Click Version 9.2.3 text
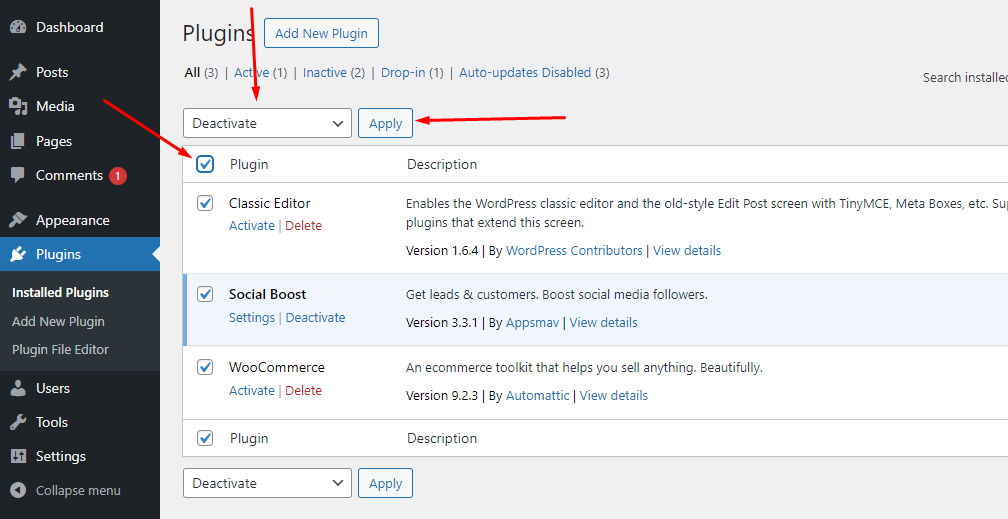 [442, 396]
